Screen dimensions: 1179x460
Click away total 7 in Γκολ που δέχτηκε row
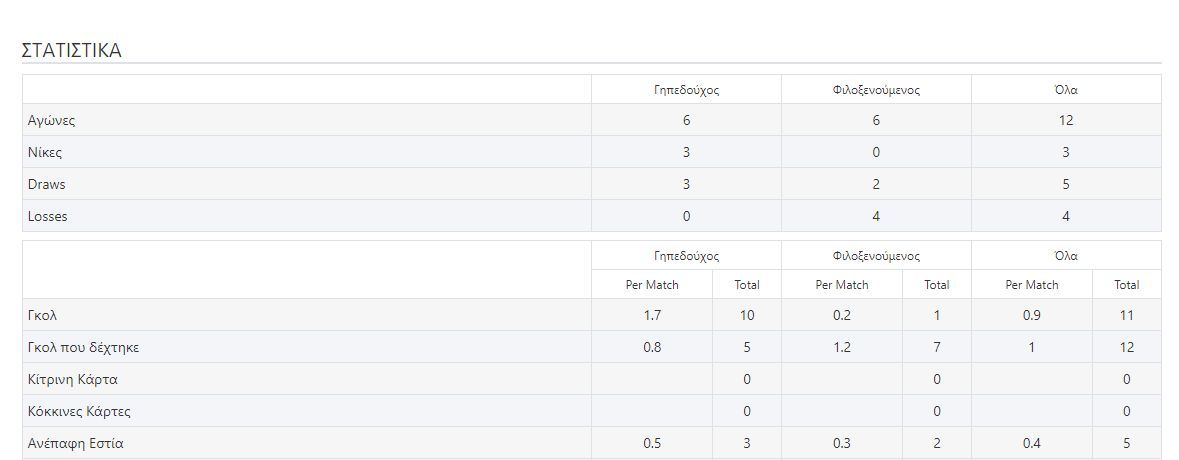point(936,348)
